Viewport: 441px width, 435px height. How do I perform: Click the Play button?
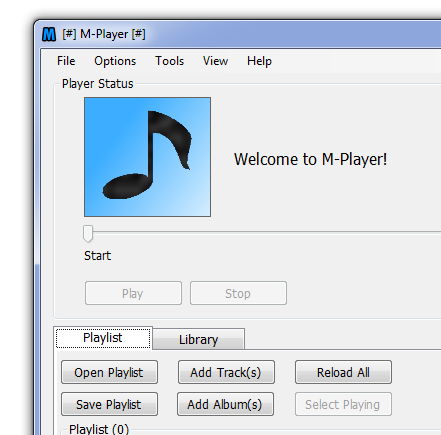[x=133, y=293]
